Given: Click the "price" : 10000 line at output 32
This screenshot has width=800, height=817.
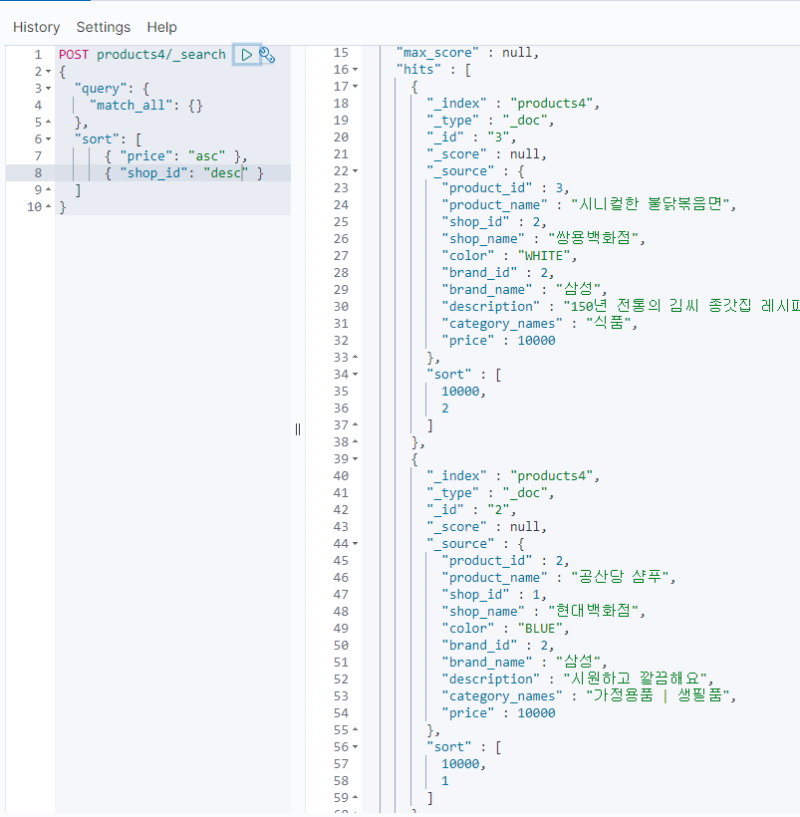Looking at the screenshot, I should point(498,341).
